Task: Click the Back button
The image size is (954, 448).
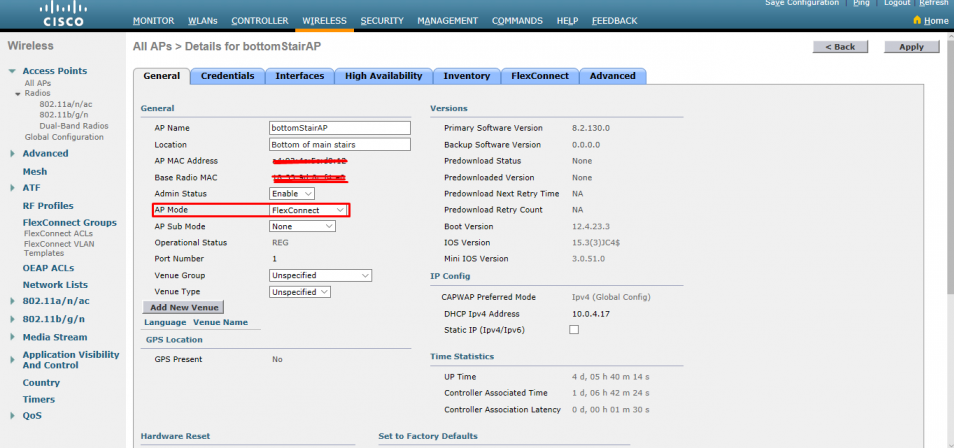Action: click(x=840, y=47)
